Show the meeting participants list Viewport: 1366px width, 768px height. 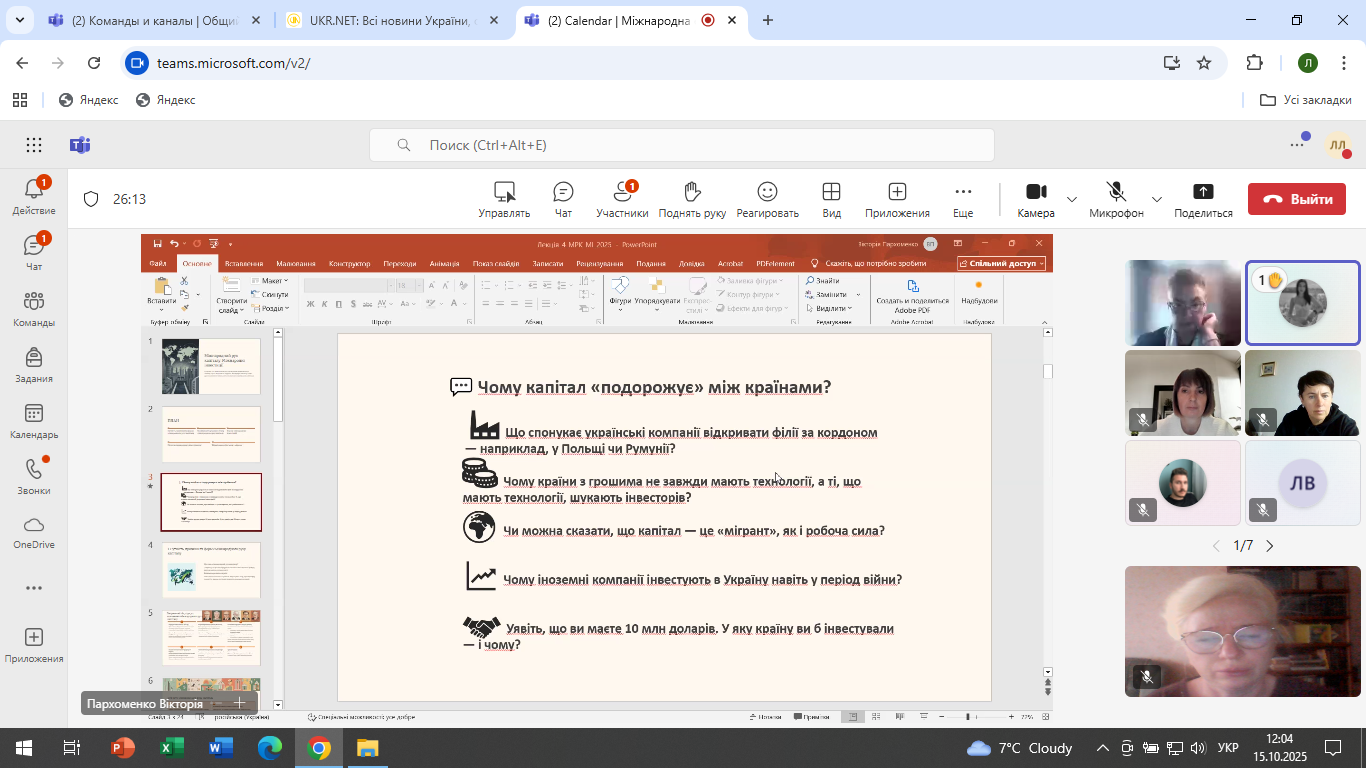(622, 198)
